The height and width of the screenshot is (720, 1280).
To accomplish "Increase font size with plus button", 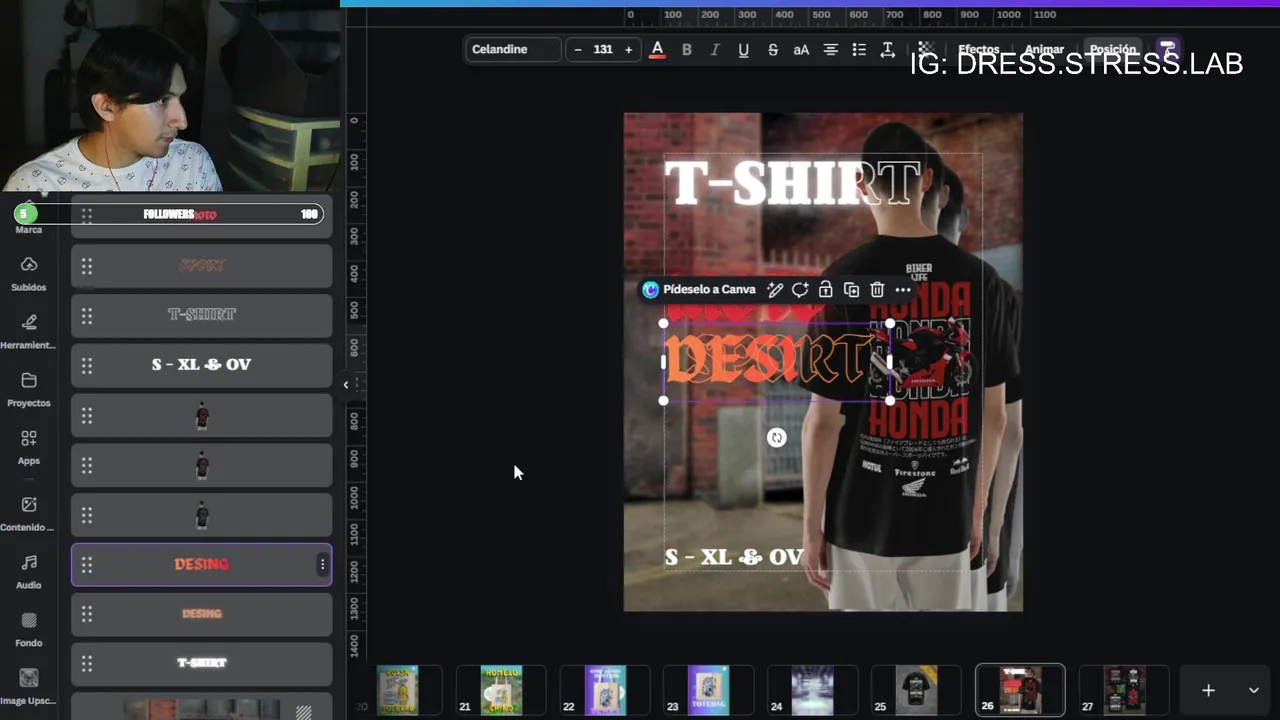I will [628, 49].
